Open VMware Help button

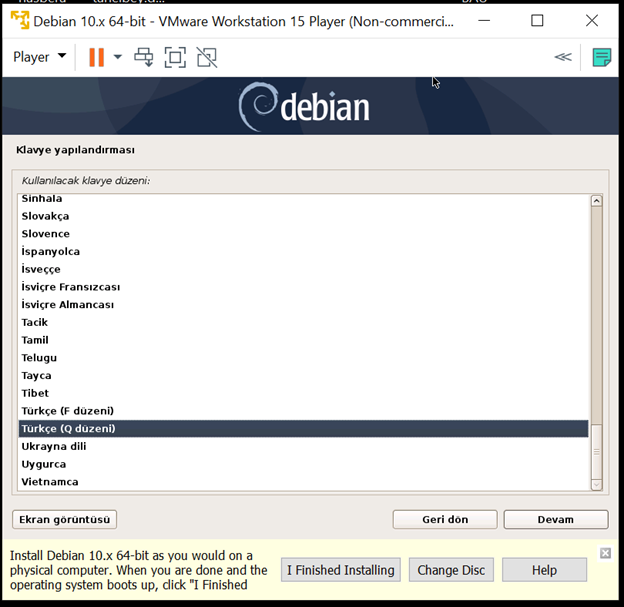(x=544, y=570)
